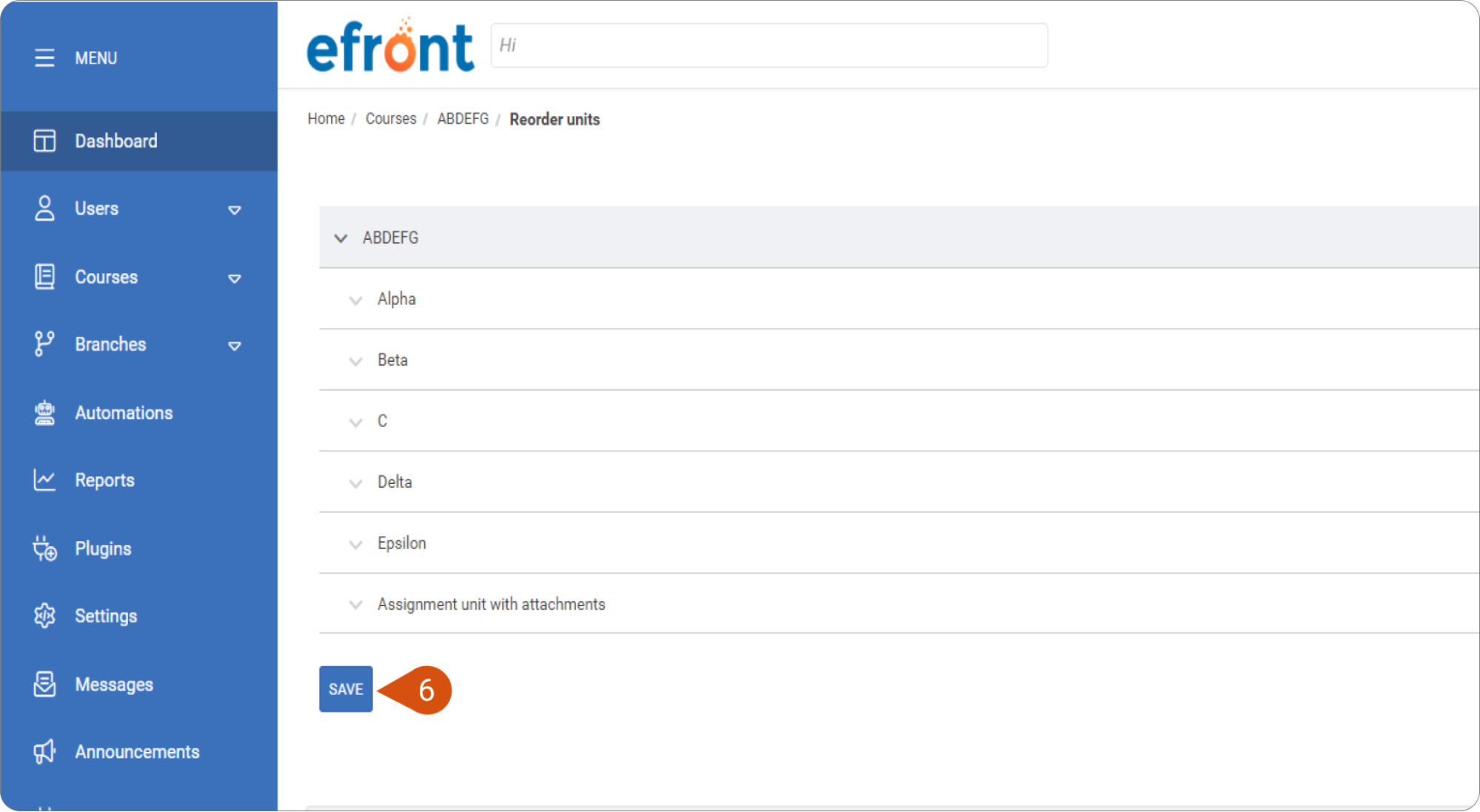Toggle the Delta unit chevron

pos(355,483)
